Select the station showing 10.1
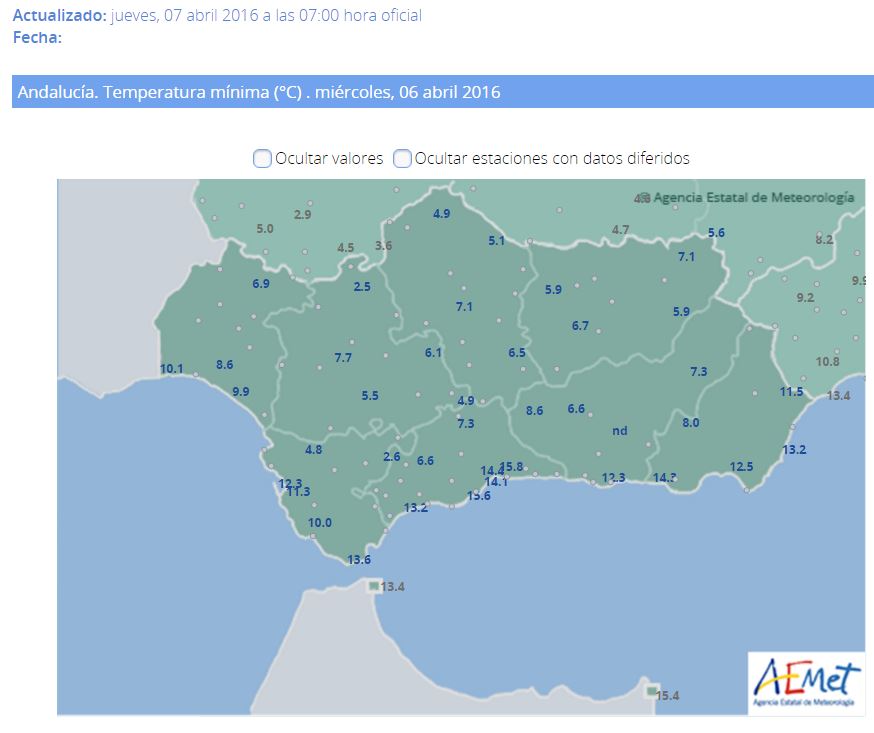The image size is (874, 733). coord(171,368)
